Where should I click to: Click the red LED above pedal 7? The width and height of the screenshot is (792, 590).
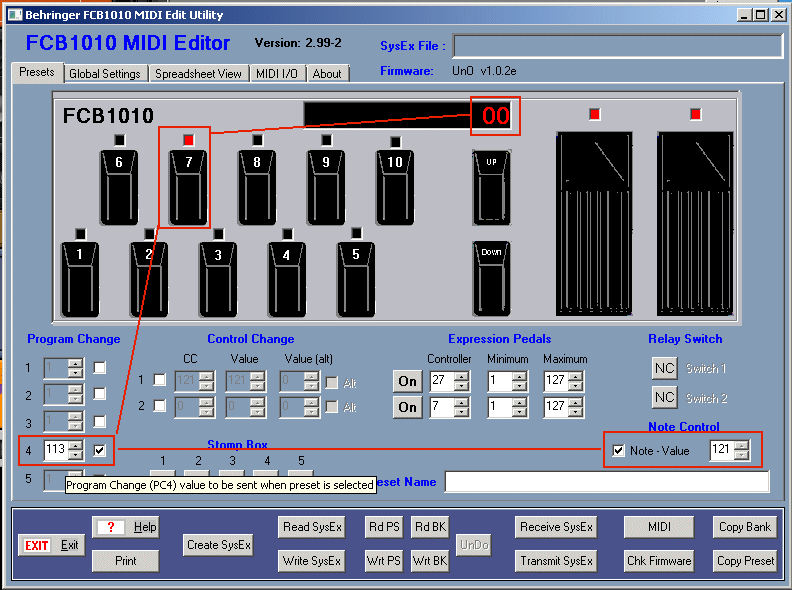[188, 140]
